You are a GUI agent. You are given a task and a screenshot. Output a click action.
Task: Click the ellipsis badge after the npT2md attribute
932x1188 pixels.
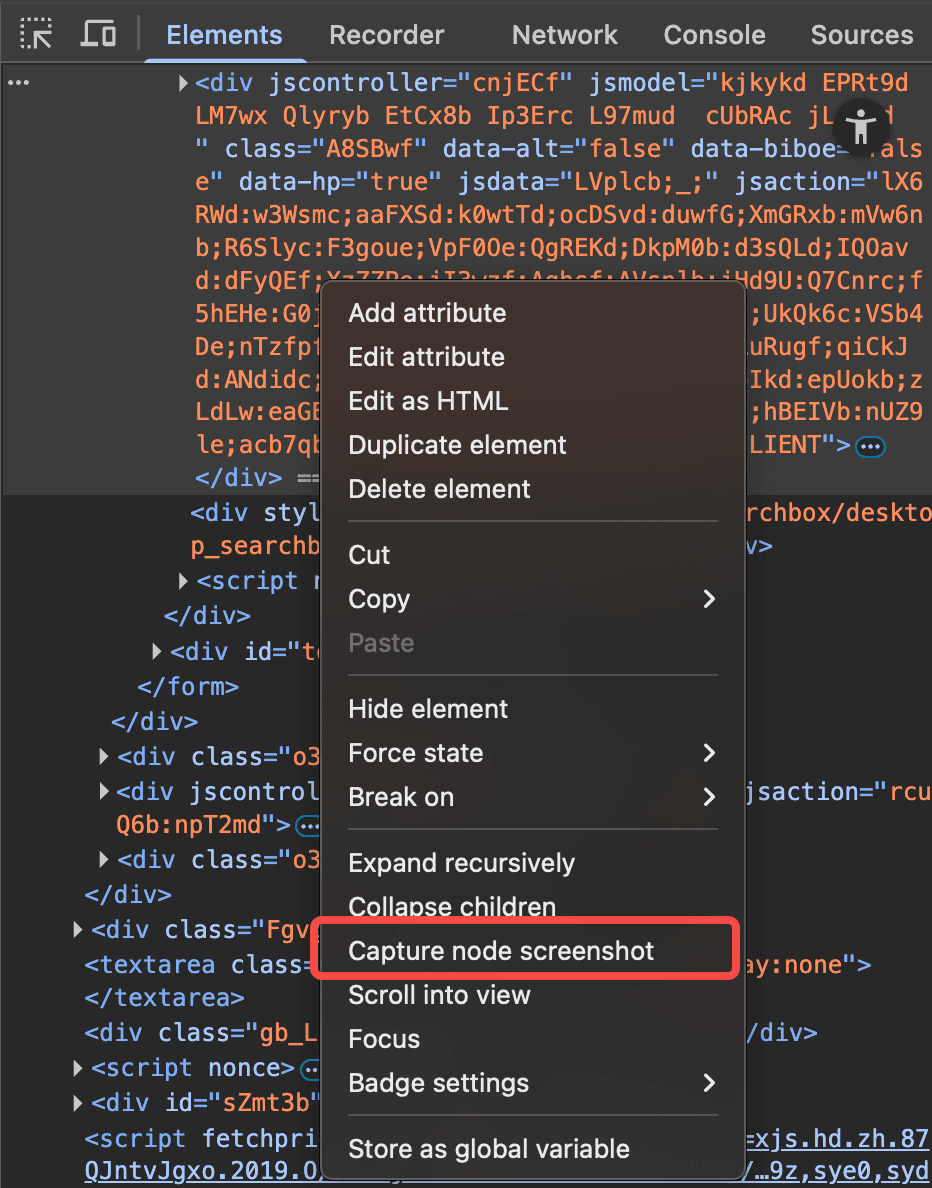point(308,826)
